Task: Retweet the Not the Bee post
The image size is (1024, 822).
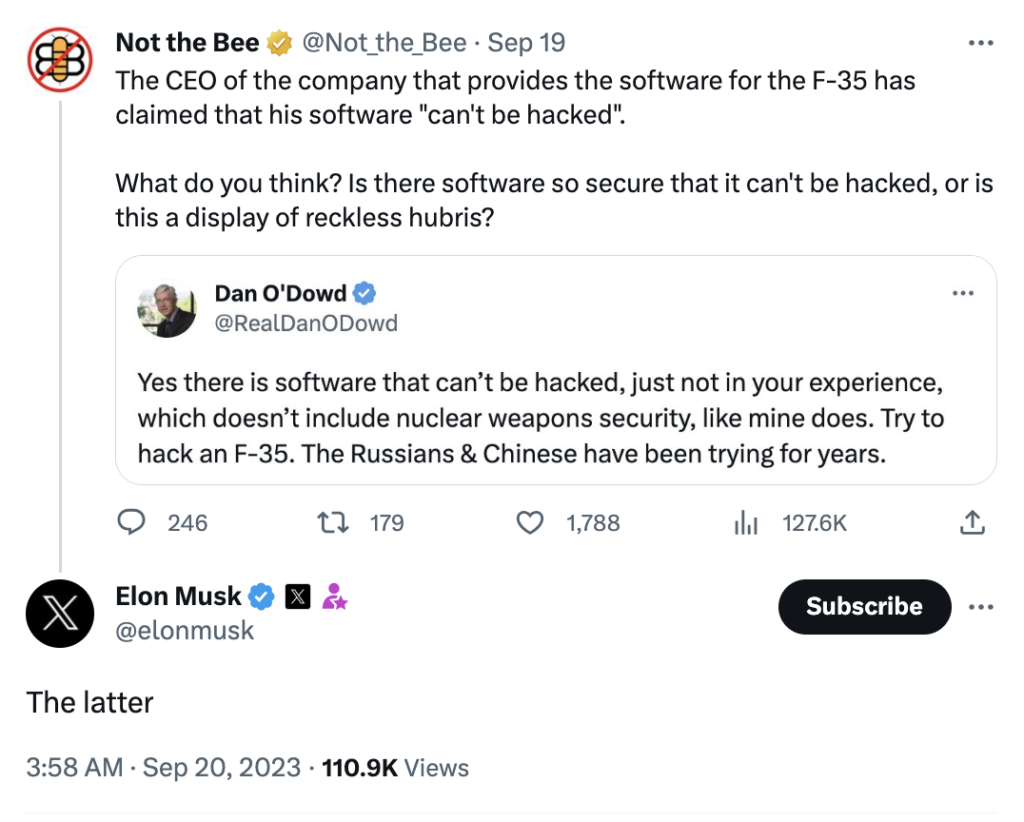Action: (x=360, y=523)
